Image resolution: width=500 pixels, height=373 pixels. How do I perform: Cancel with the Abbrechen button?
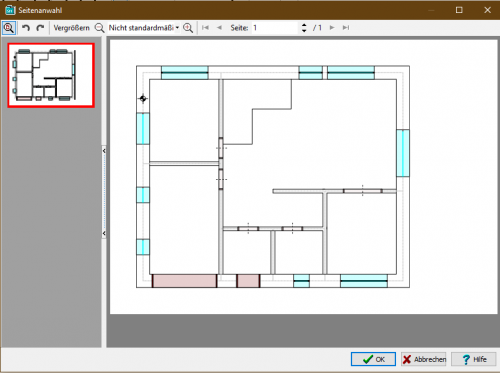(423, 359)
